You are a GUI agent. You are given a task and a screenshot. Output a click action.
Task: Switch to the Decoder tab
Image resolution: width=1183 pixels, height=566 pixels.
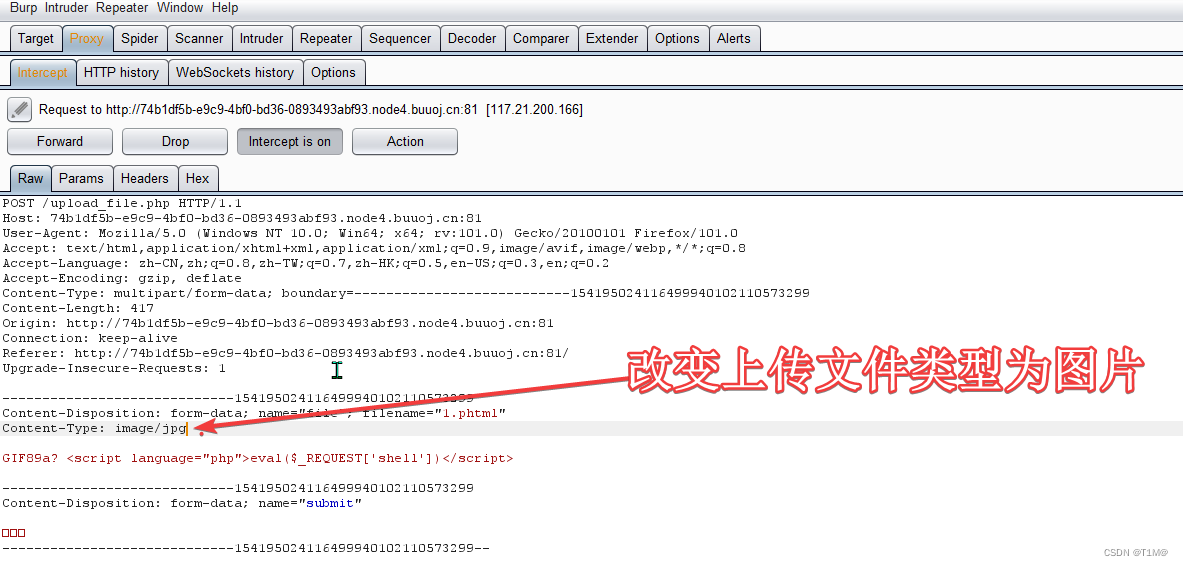[x=472, y=38]
